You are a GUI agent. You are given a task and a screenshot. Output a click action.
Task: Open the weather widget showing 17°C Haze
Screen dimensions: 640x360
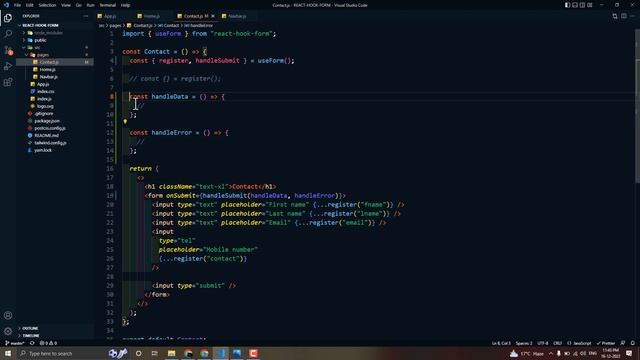(x=527, y=353)
